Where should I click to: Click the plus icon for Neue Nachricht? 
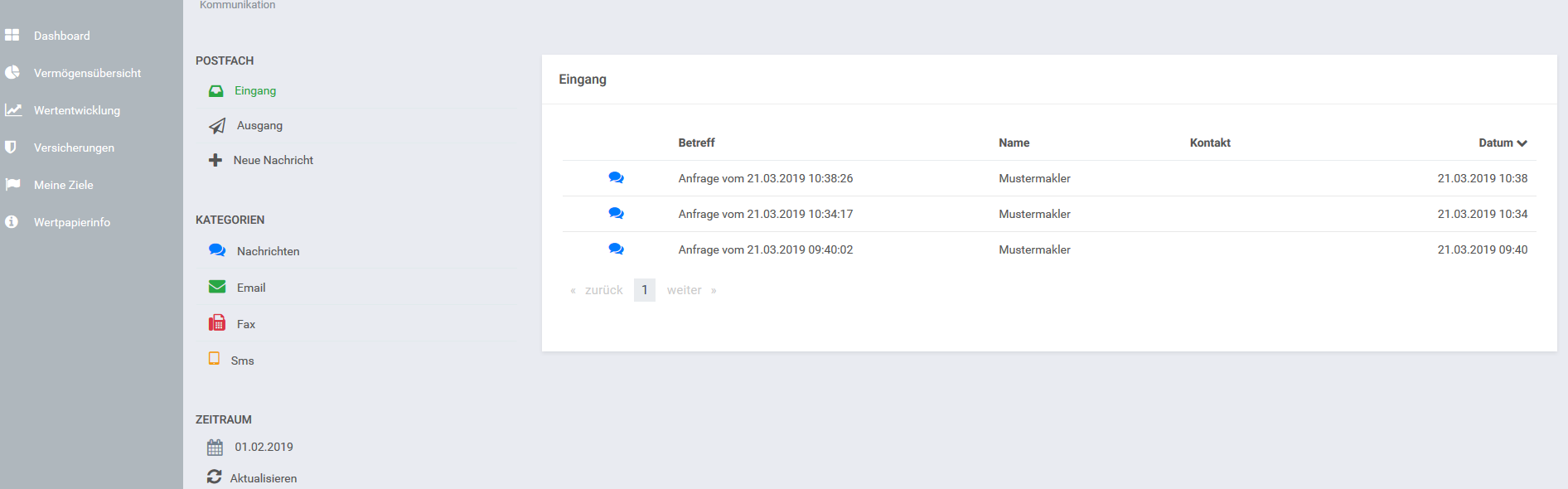point(215,160)
